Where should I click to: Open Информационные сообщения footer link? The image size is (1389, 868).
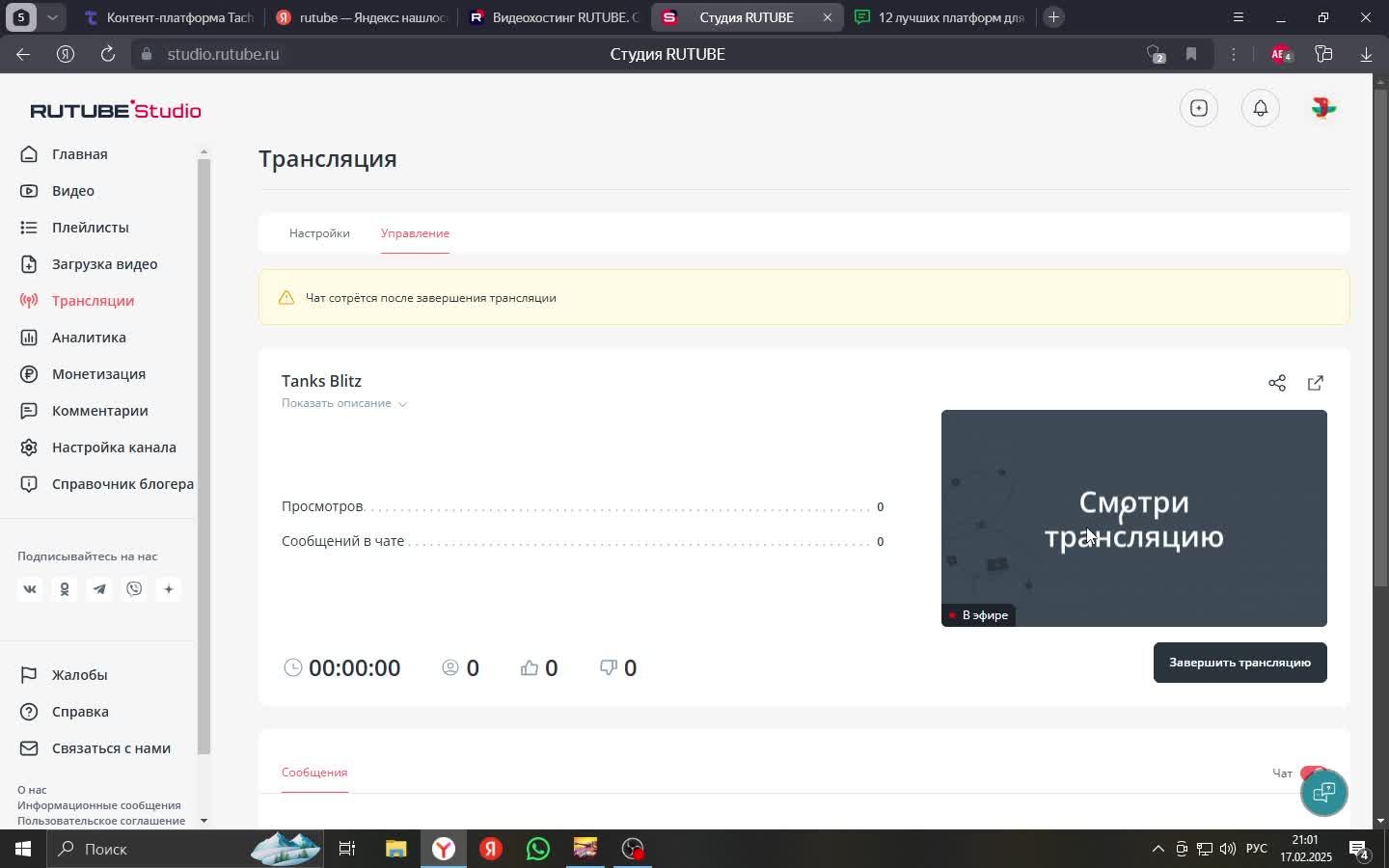pyautogui.click(x=99, y=805)
